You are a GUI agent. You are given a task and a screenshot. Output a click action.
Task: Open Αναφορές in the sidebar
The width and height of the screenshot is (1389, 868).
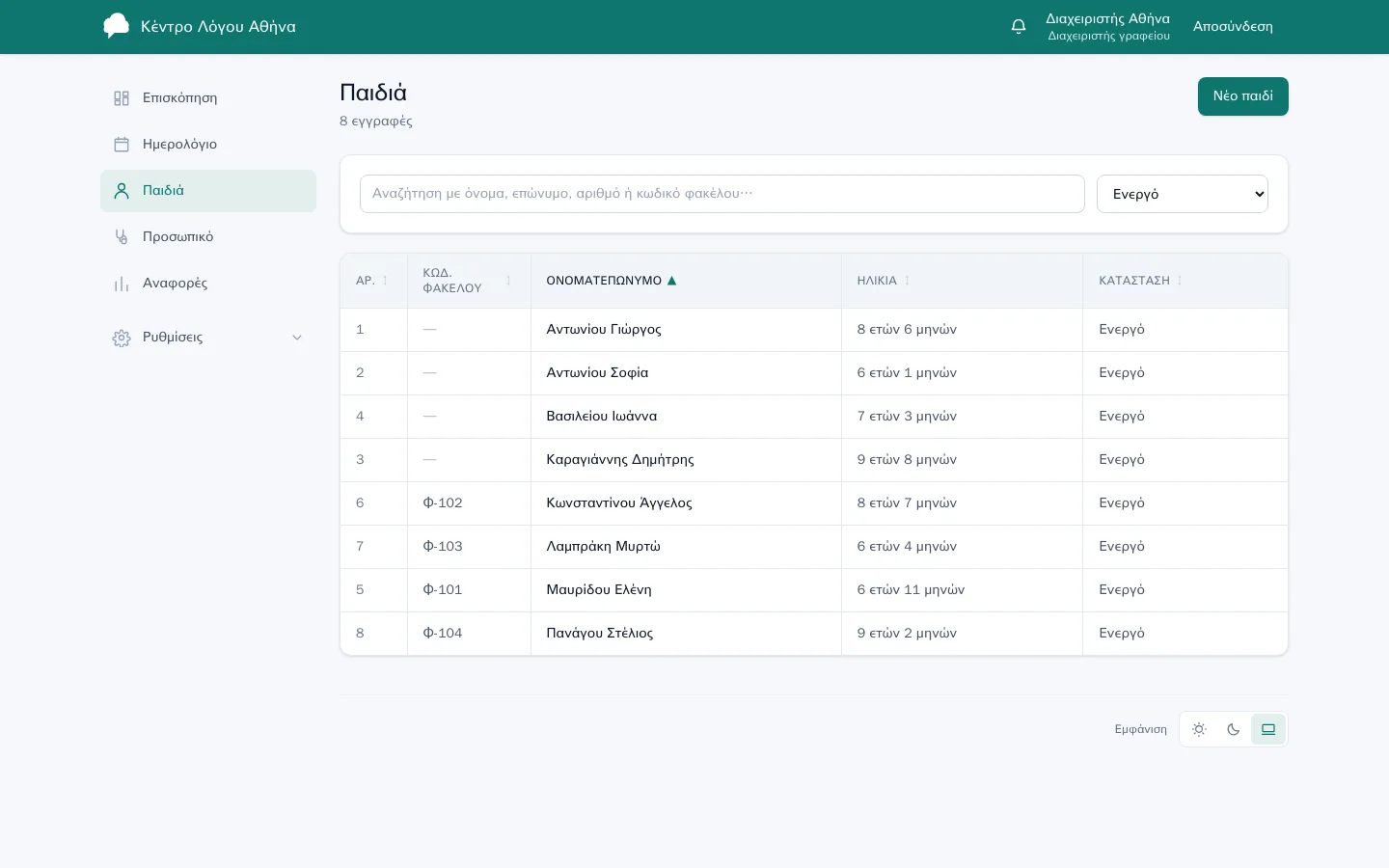tap(208, 284)
